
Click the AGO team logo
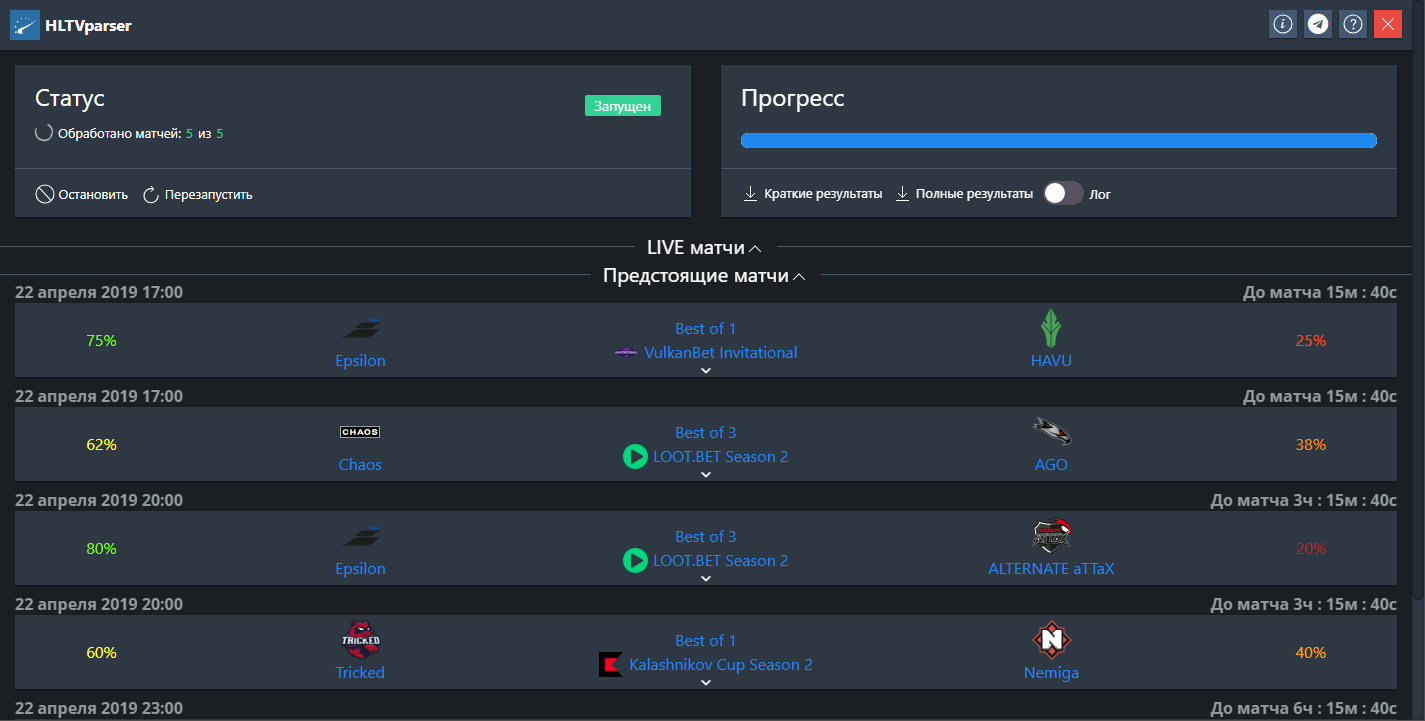[x=1051, y=431]
